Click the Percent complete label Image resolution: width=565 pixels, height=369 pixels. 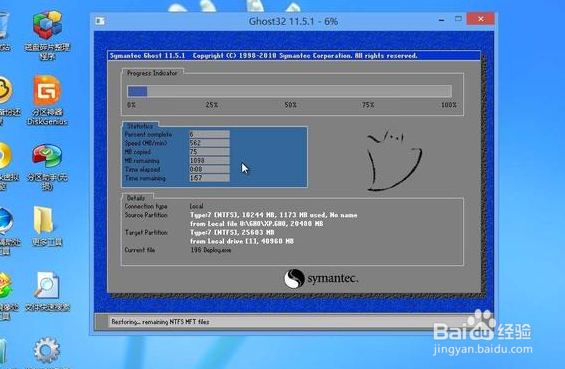coord(148,134)
